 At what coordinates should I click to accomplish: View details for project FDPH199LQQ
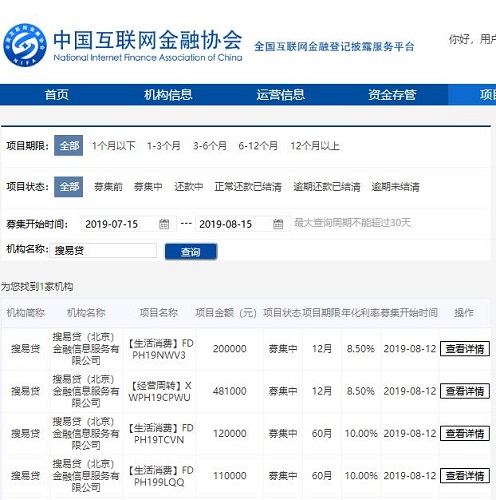click(465, 475)
